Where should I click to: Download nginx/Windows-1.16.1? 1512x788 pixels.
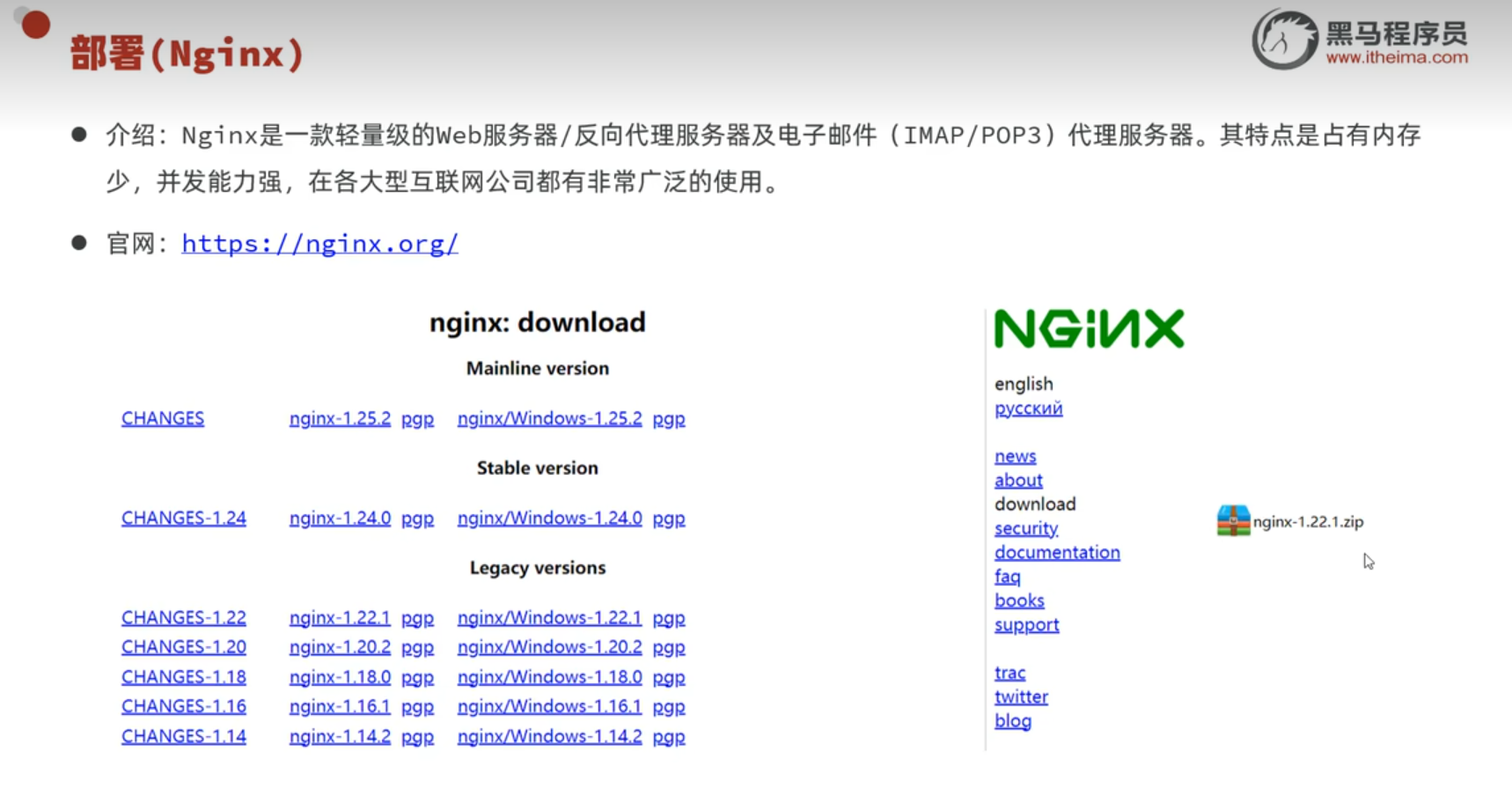point(549,706)
